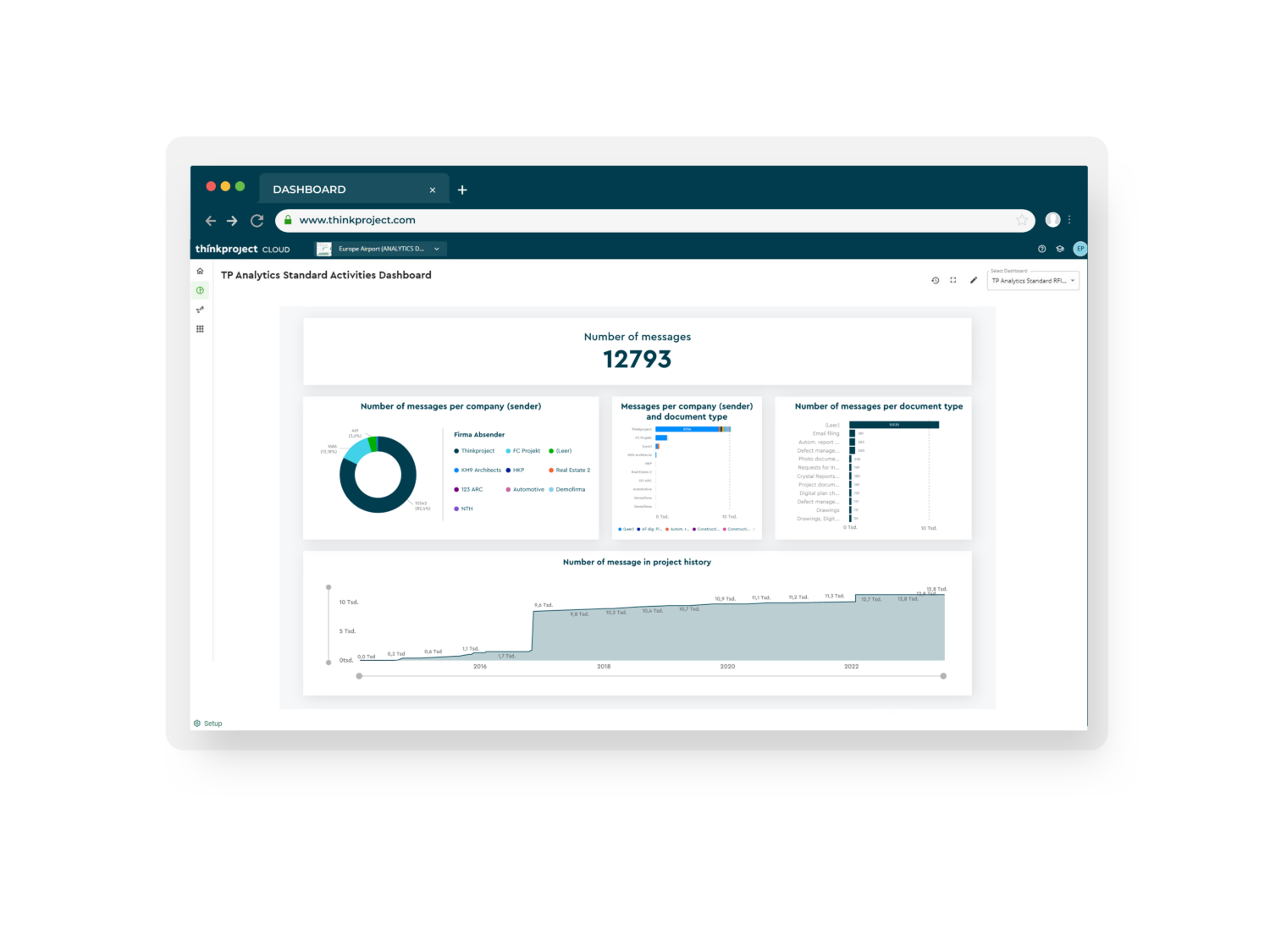Click the apps grid icon in sidebar

[200, 329]
